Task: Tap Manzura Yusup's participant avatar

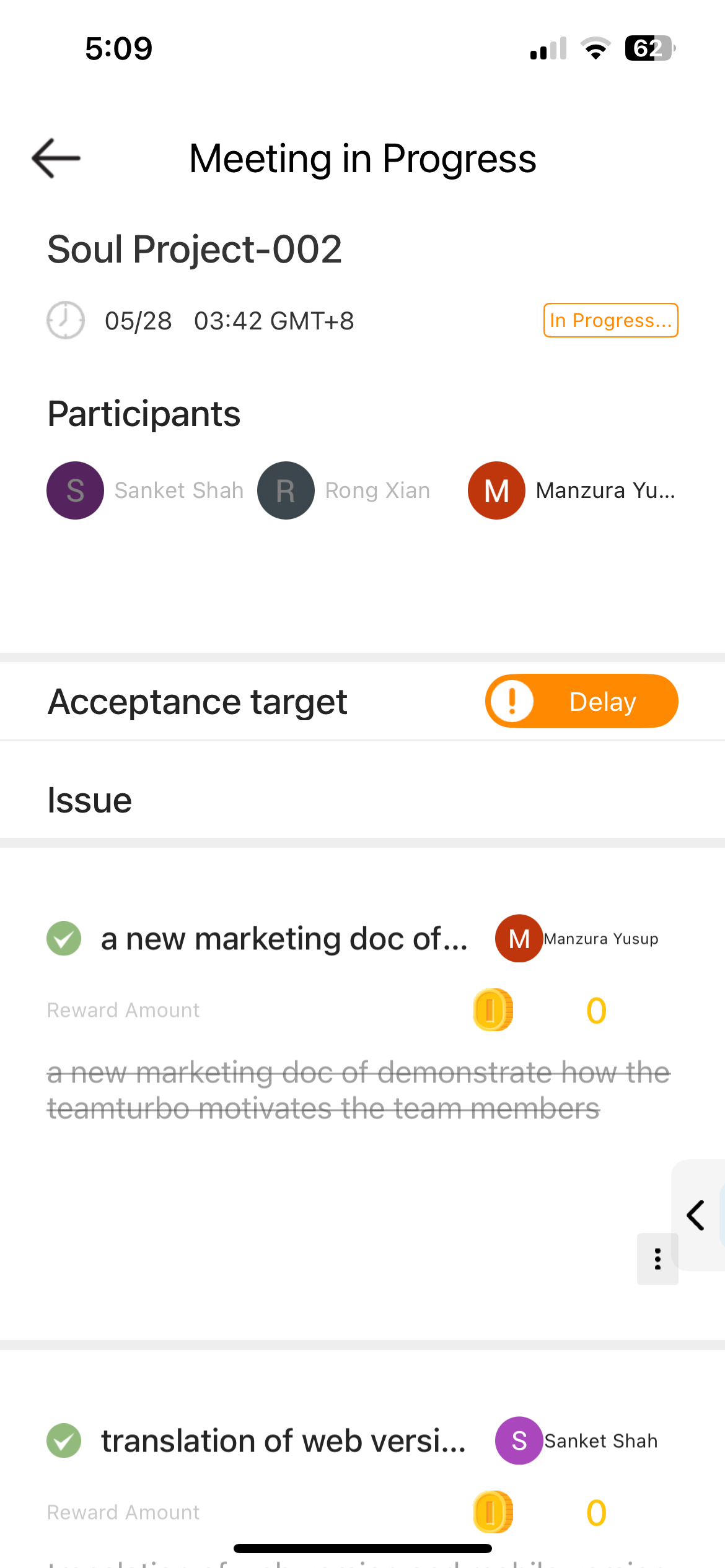Action: (x=496, y=490)
